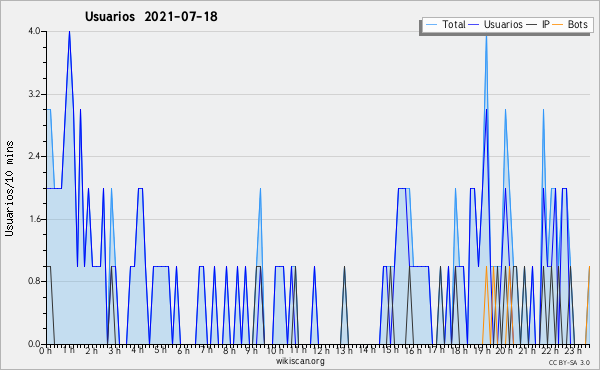600x370 pixels.
Task: Click the 0 h x-axis label
Action: (x=46, y=350)
